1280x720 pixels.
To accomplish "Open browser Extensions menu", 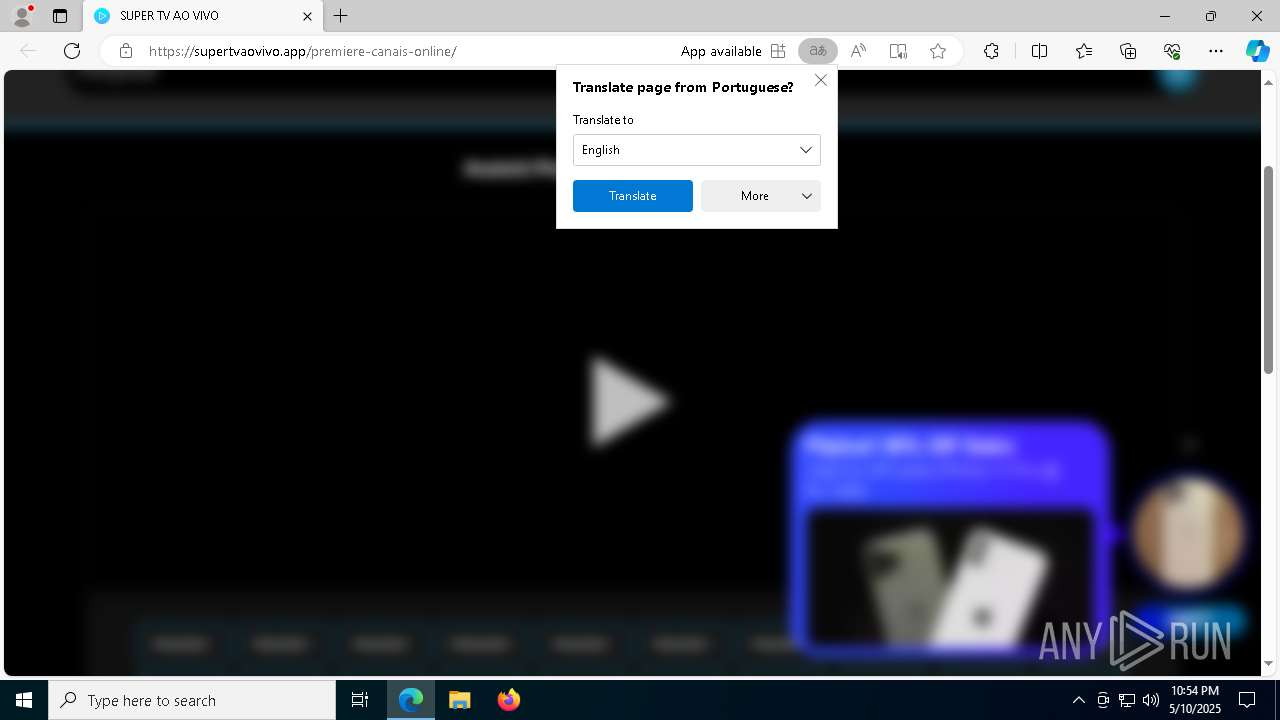I will 991,51.
